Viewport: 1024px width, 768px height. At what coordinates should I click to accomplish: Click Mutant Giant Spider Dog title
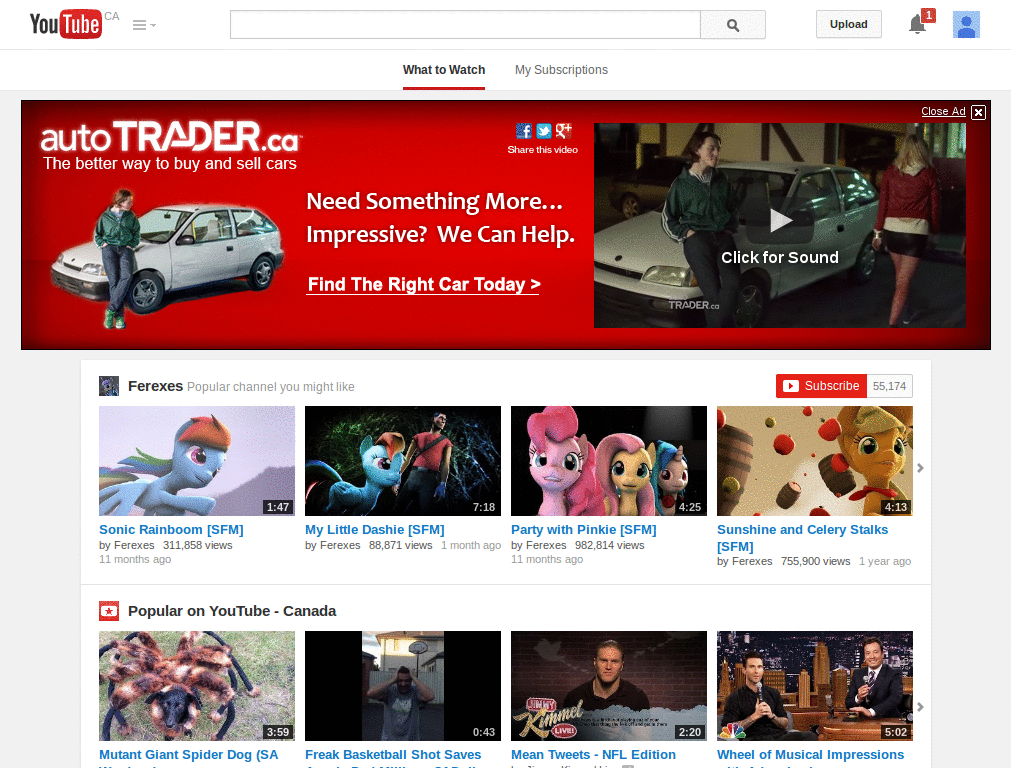pyautogui.click(x=189, y=758)
